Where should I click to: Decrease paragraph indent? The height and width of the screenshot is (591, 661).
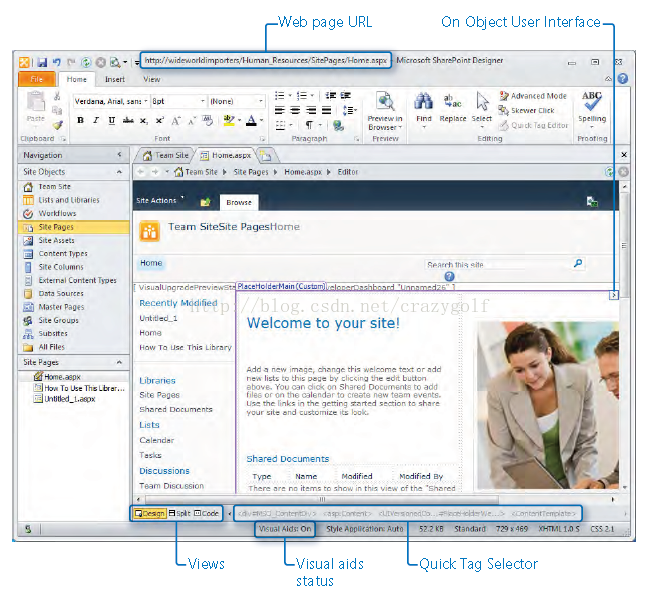(330, 96)
